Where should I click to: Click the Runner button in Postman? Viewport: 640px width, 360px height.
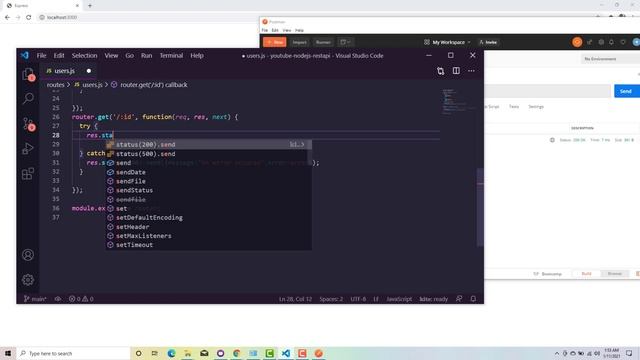pos(323,42)
